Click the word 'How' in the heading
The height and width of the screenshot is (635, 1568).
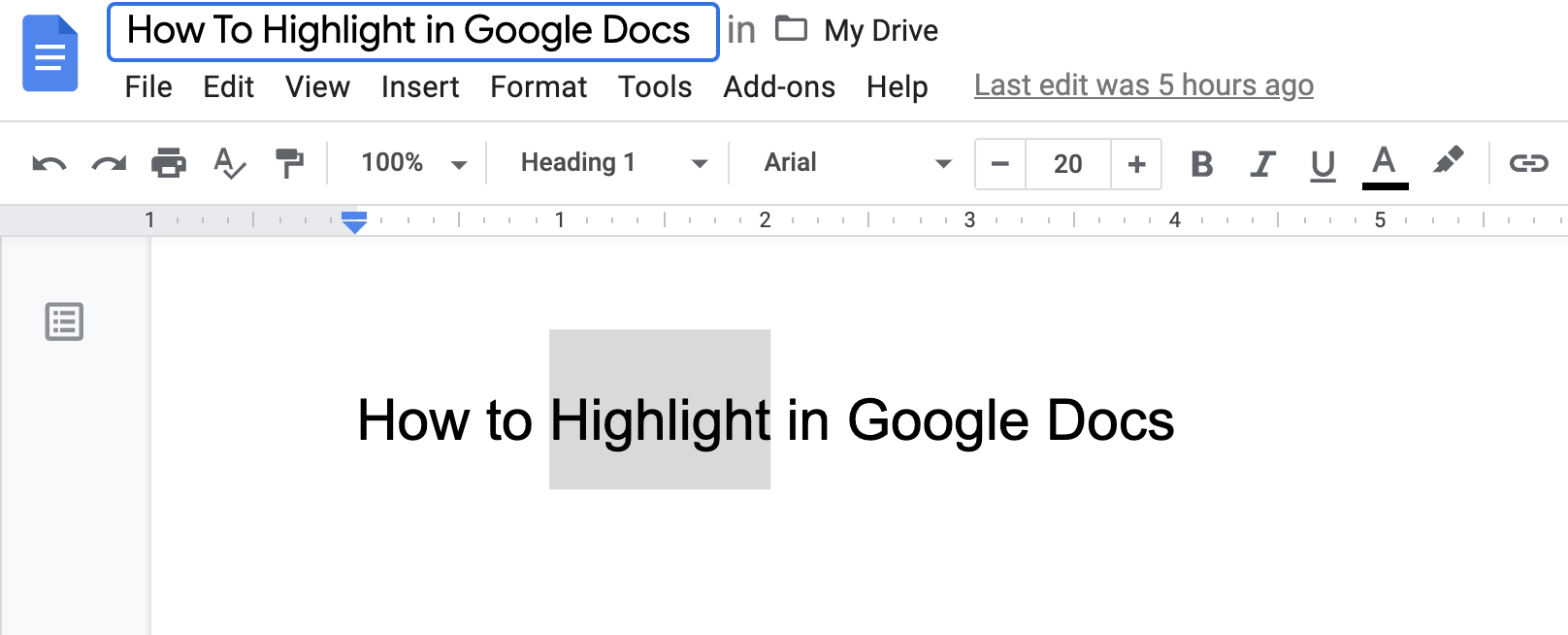coord(413,421)
